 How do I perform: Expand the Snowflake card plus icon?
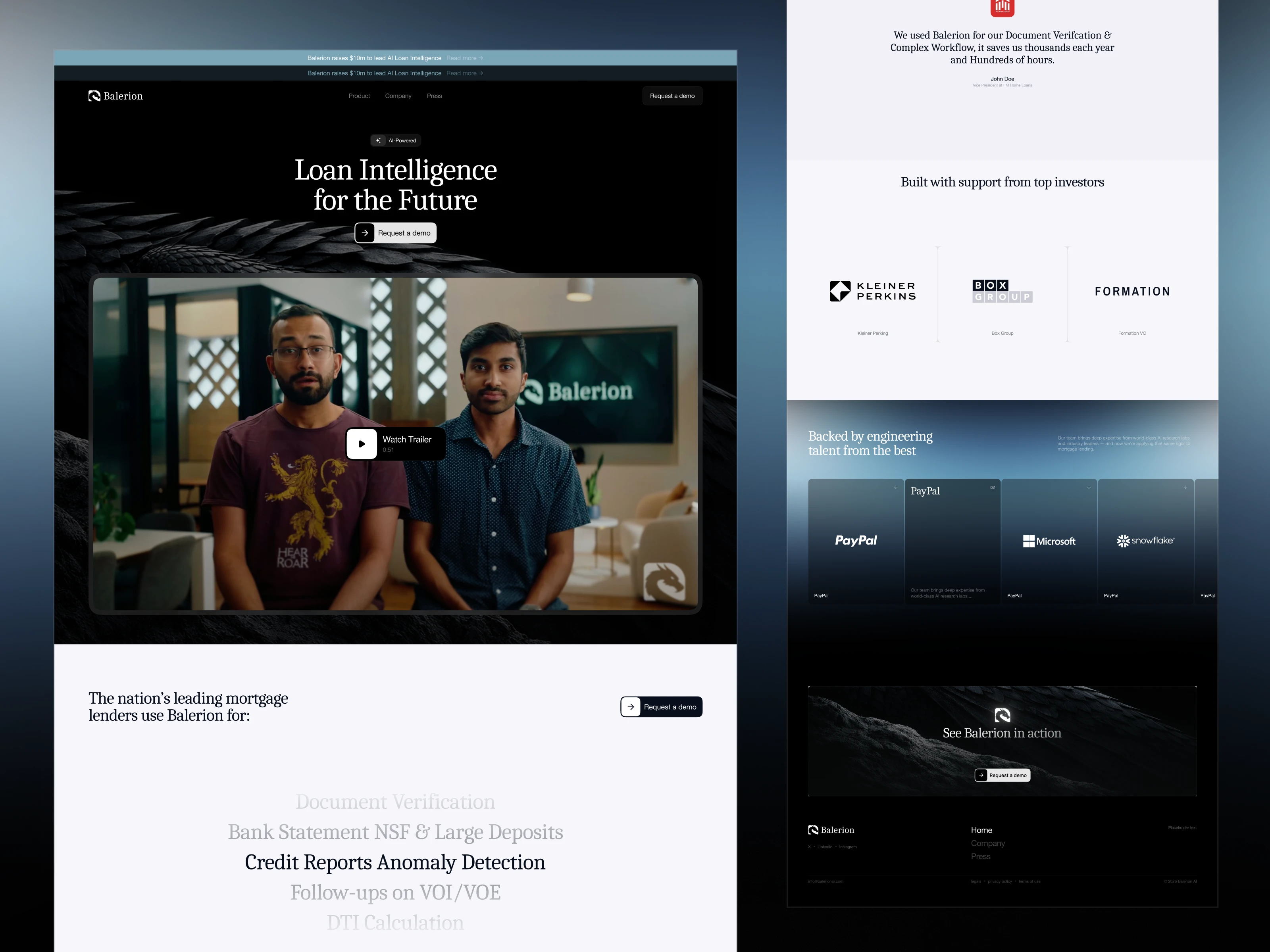pos(1185,487)
